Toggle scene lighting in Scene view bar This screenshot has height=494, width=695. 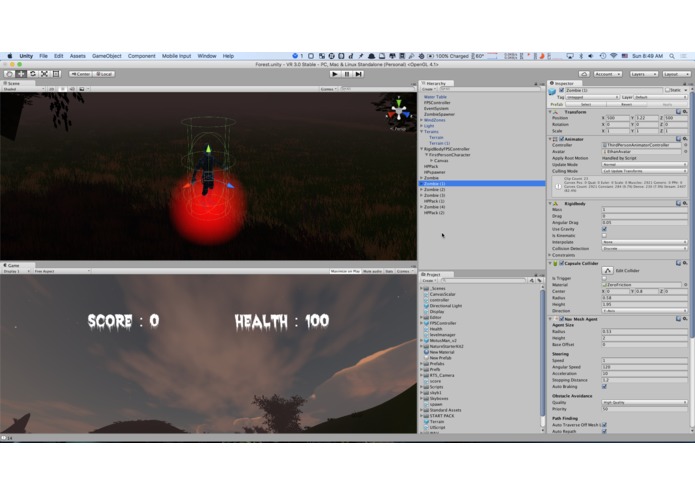(62, 89)
